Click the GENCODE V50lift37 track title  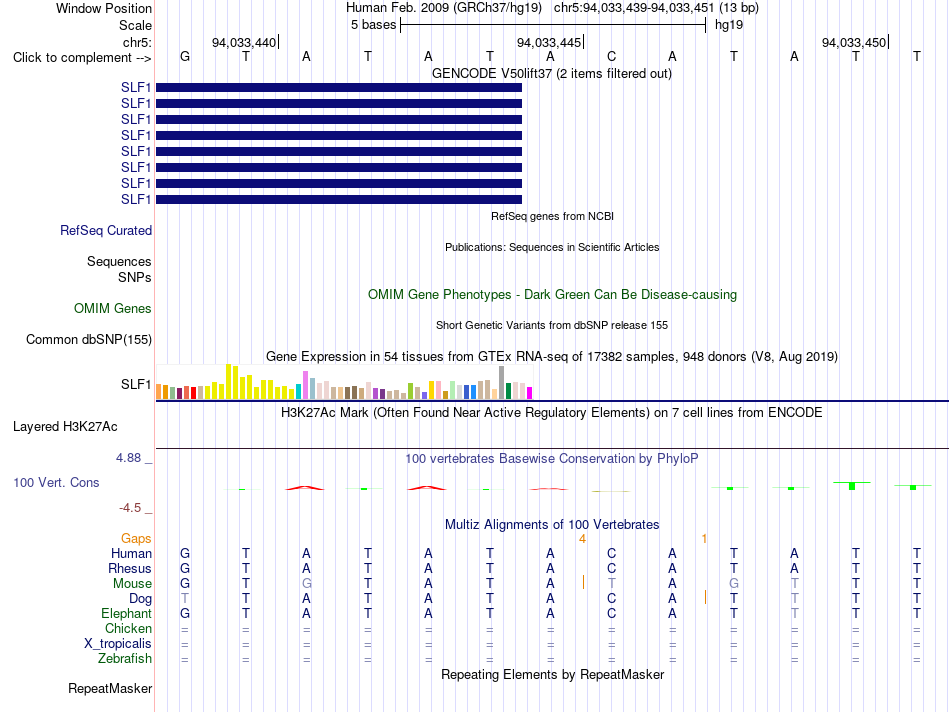point(552,73)
